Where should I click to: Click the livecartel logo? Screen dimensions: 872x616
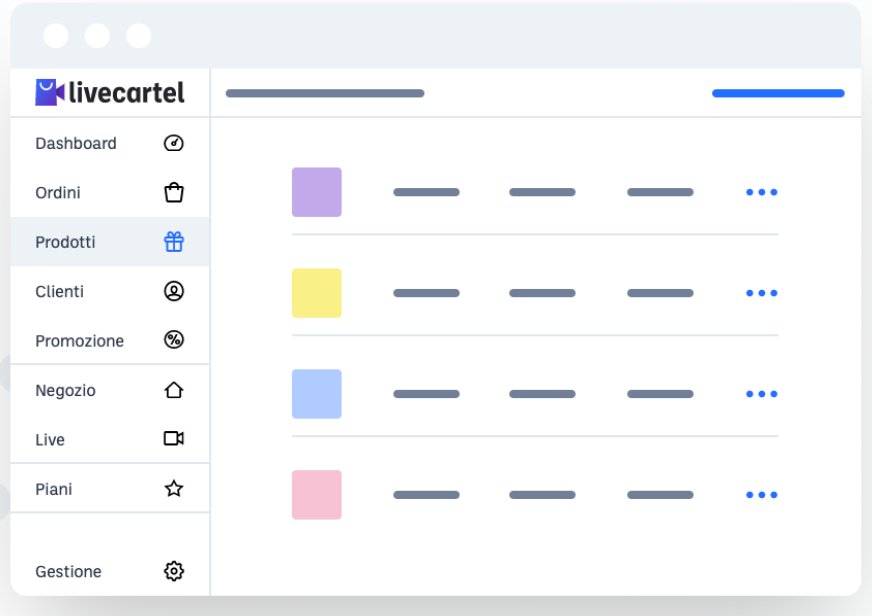[110, 92]
